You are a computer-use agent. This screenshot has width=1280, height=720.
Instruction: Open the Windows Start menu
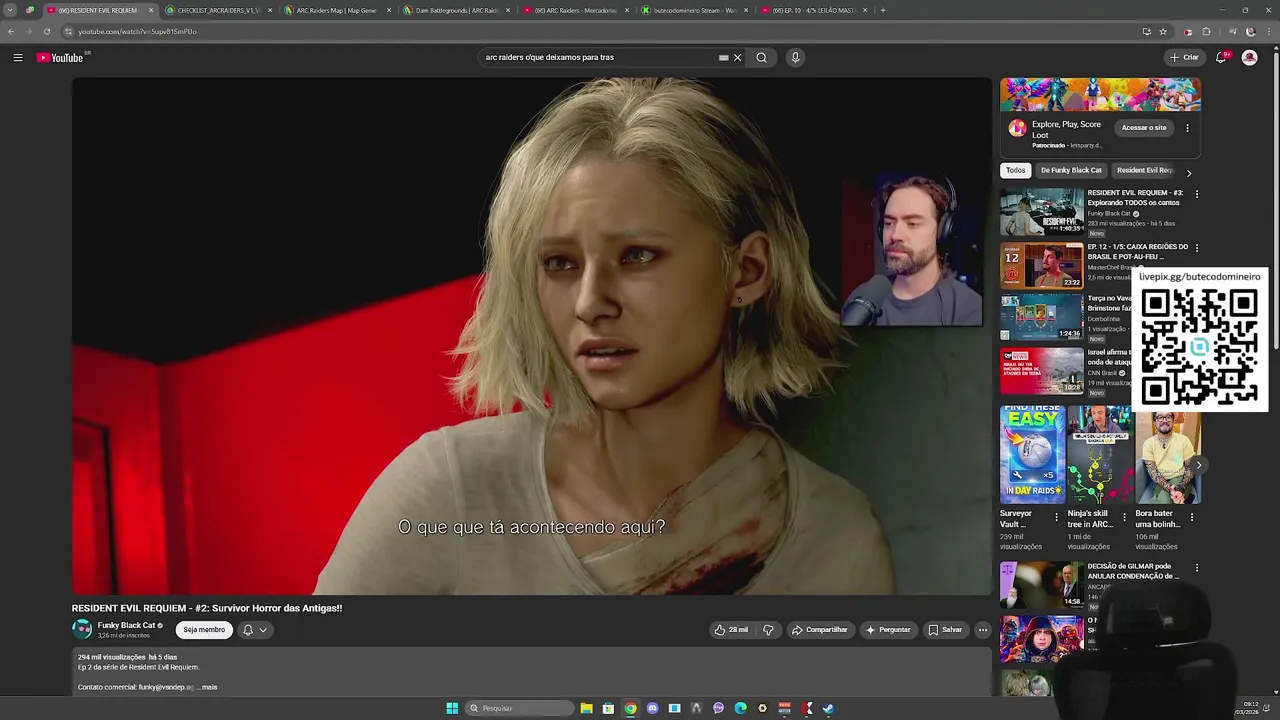point(452,708)
